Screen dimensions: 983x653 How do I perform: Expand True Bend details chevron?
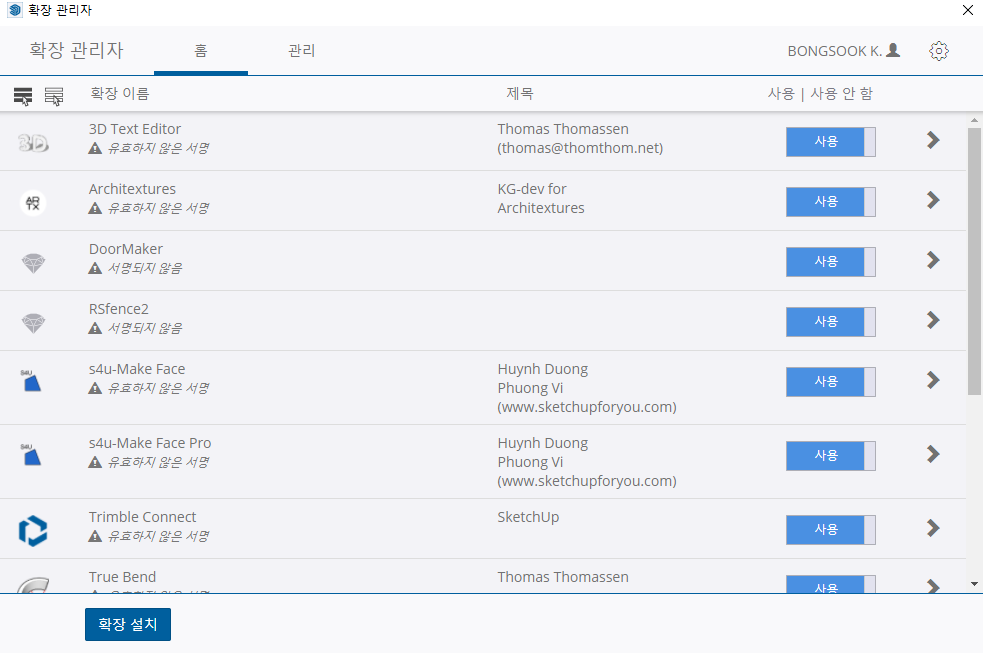click(x=933, y=586)
